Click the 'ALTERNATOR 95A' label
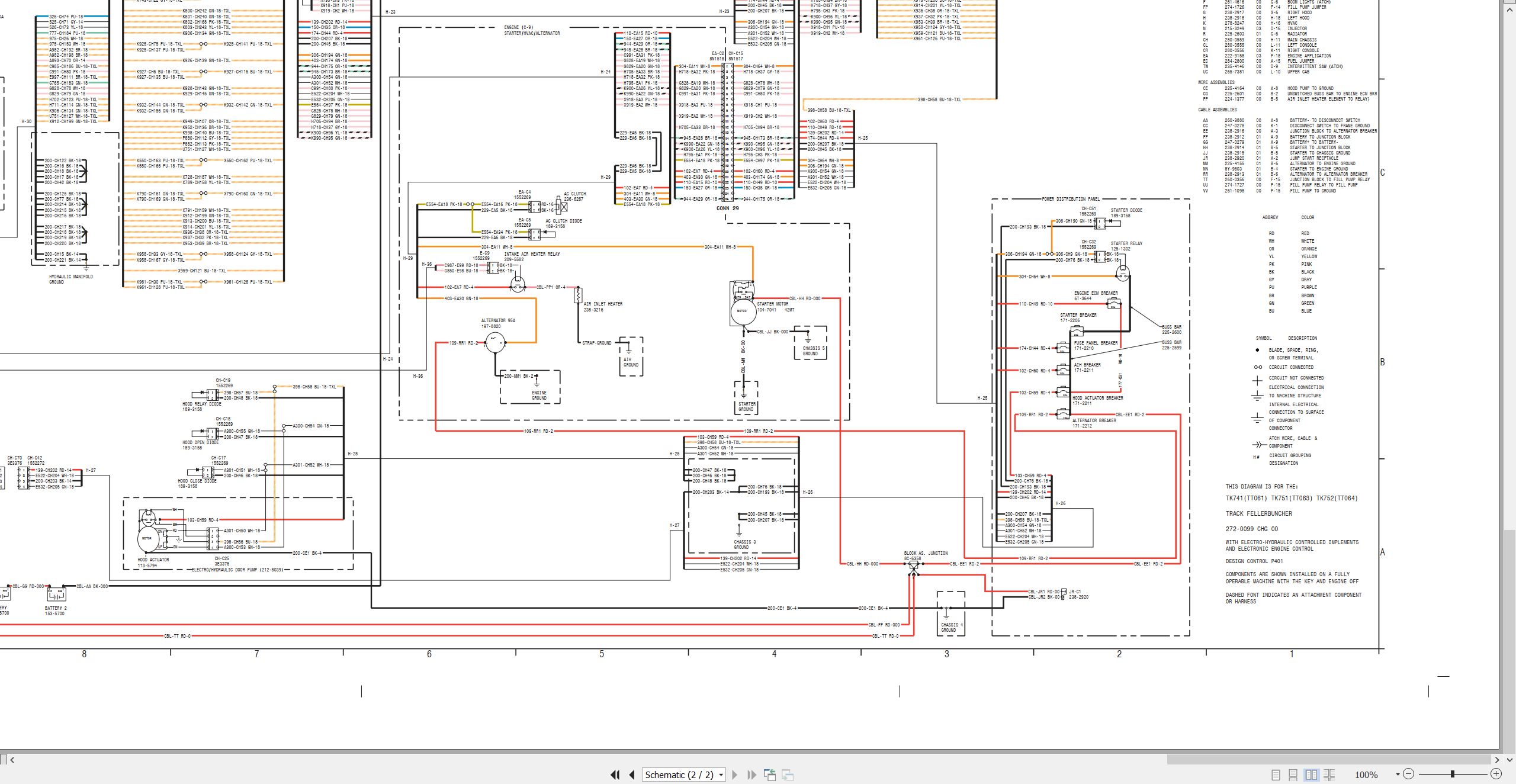 498,320
